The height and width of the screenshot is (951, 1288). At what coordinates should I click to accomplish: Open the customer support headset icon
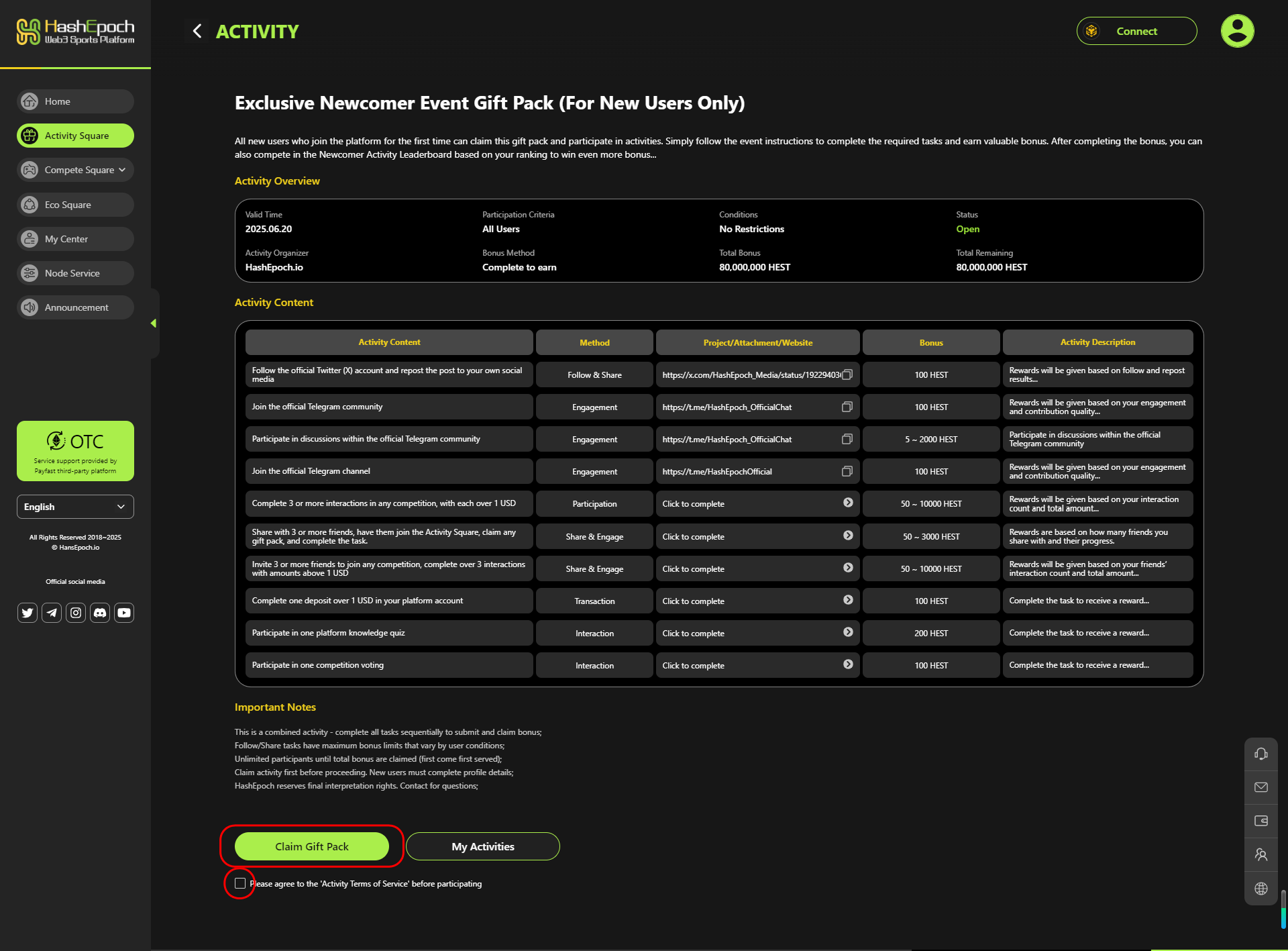[x=1261, y=754]
